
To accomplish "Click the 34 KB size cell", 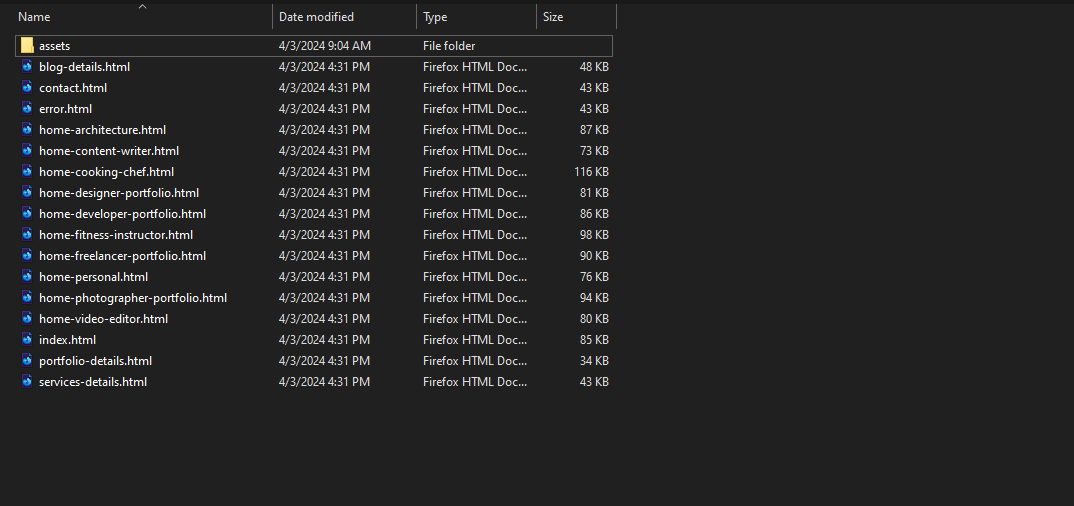I will (594, 361).
